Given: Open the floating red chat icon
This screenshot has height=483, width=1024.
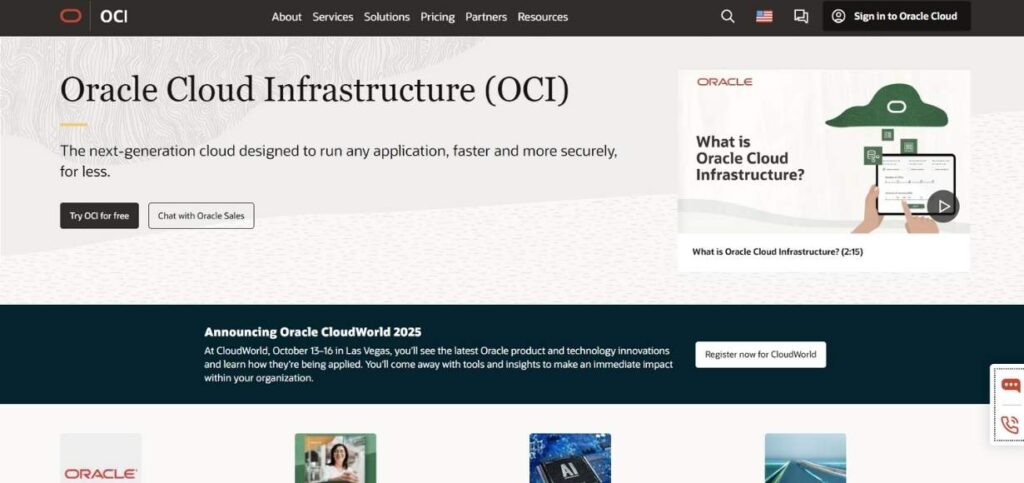Looking at the screenshot, I should click(x=1010, y=385).
